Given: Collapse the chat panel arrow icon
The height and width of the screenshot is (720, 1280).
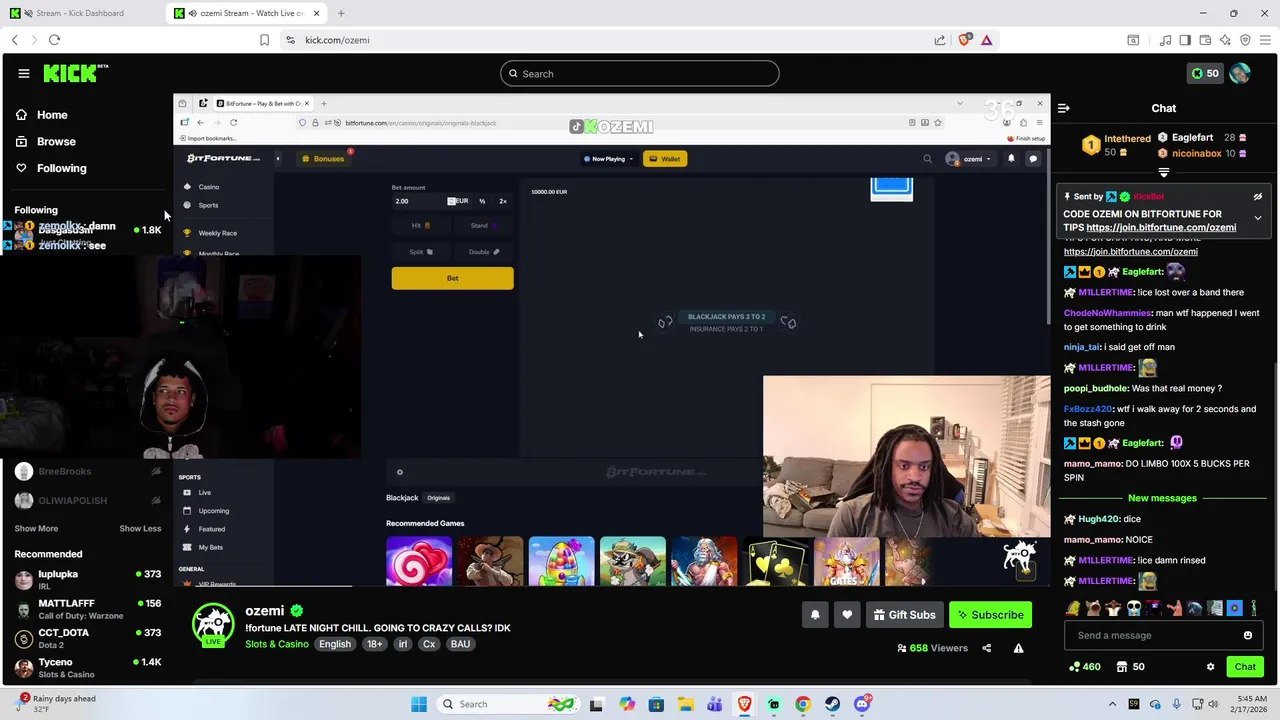Looking at the screenshot, I should pos(1064,108).
